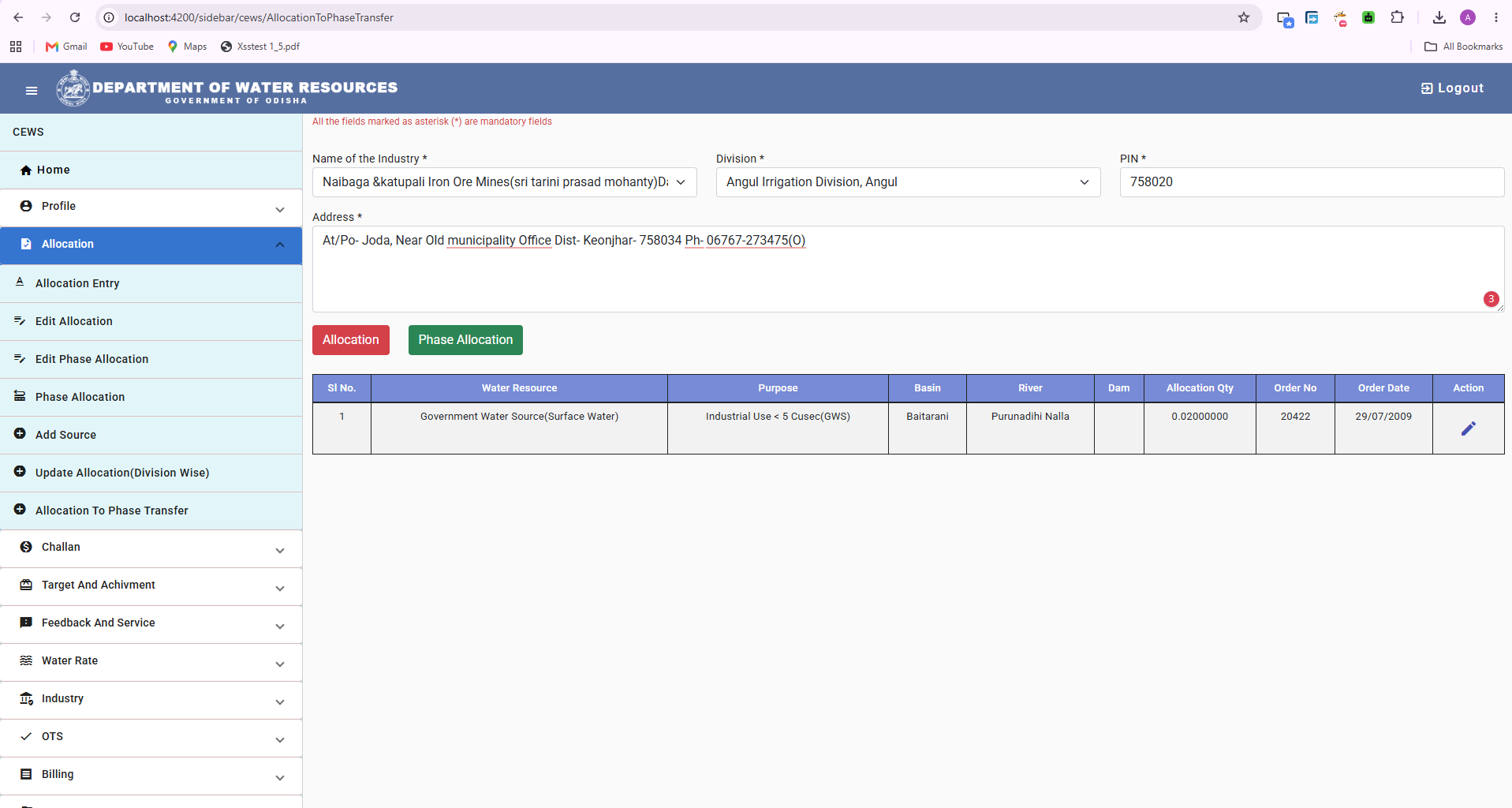Select Edit Phase Allocation menu item
This screenshot has height=808, width=1512.
[151, 359]
